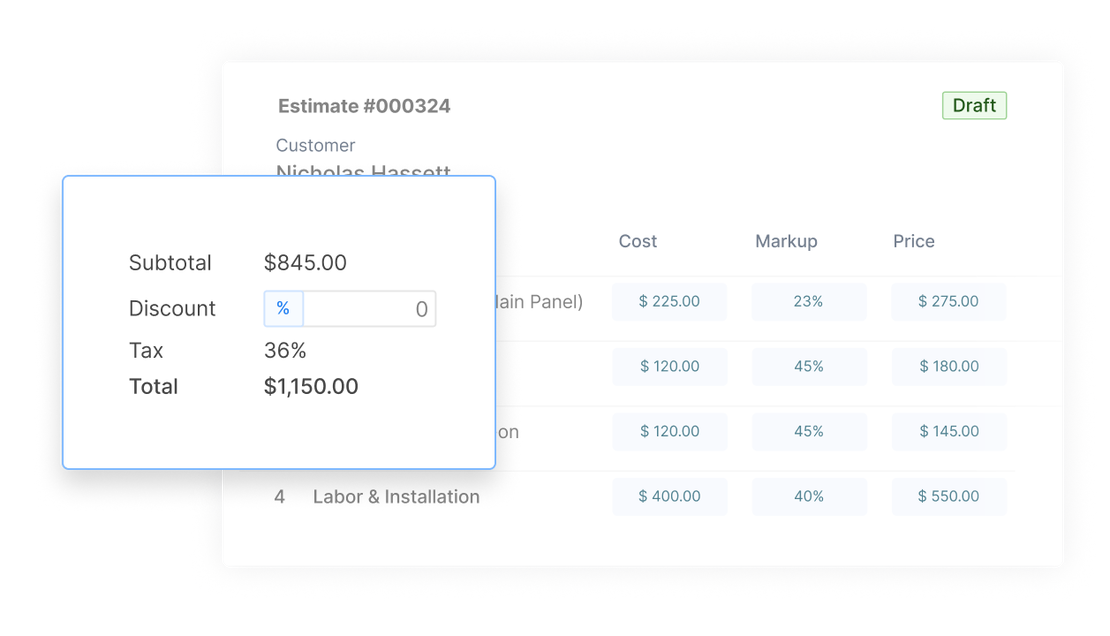Click the $ 400.00 cost cell
The width and height of the screenshot is (1110, 636).
tap(669, 496)
